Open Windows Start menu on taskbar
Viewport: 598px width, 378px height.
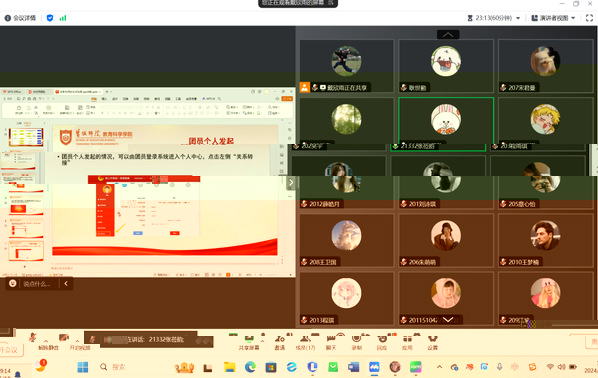click(x=82, y=367)
